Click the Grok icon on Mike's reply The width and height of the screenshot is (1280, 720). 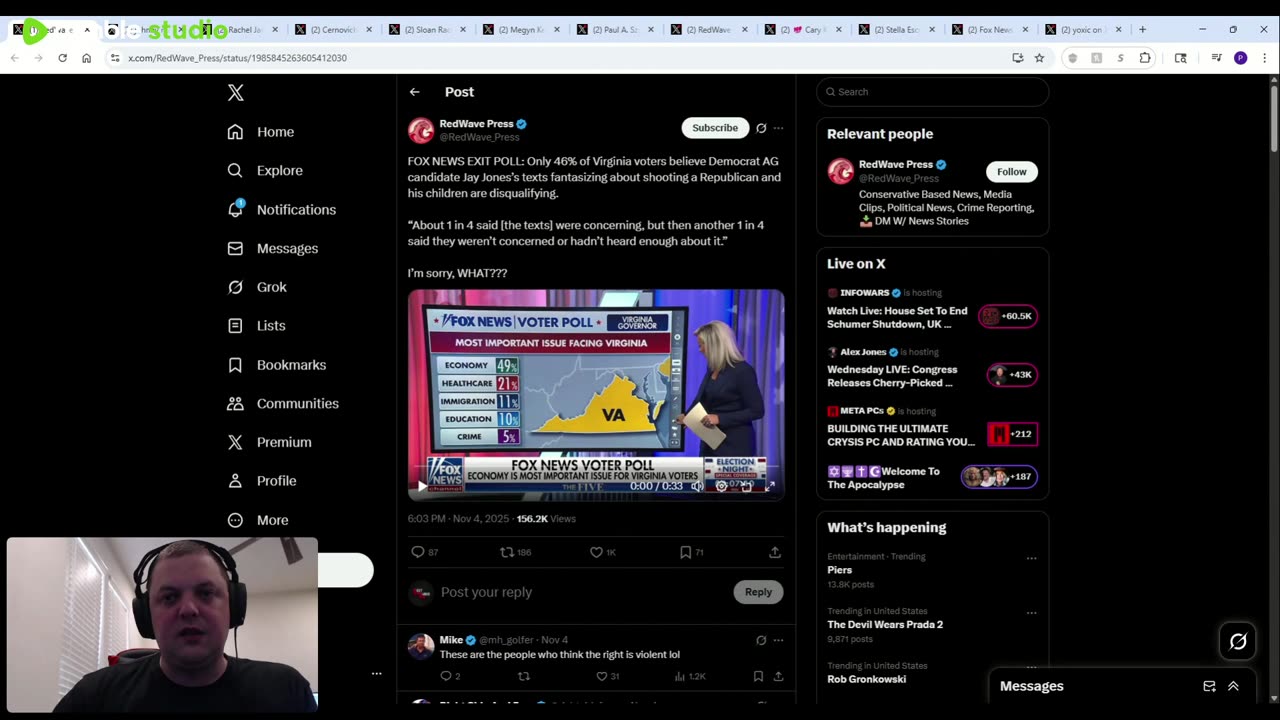(761, 640)
